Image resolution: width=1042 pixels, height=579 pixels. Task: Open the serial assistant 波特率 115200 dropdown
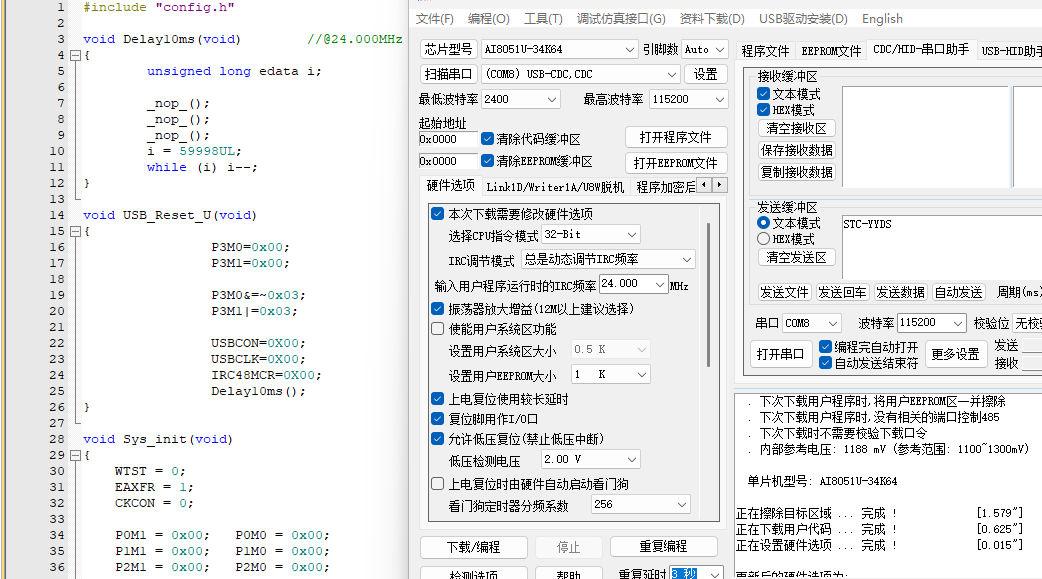931,323
